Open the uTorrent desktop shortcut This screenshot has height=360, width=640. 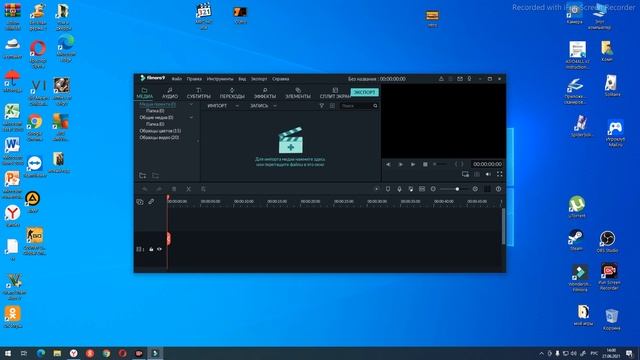tap(577, 207)
